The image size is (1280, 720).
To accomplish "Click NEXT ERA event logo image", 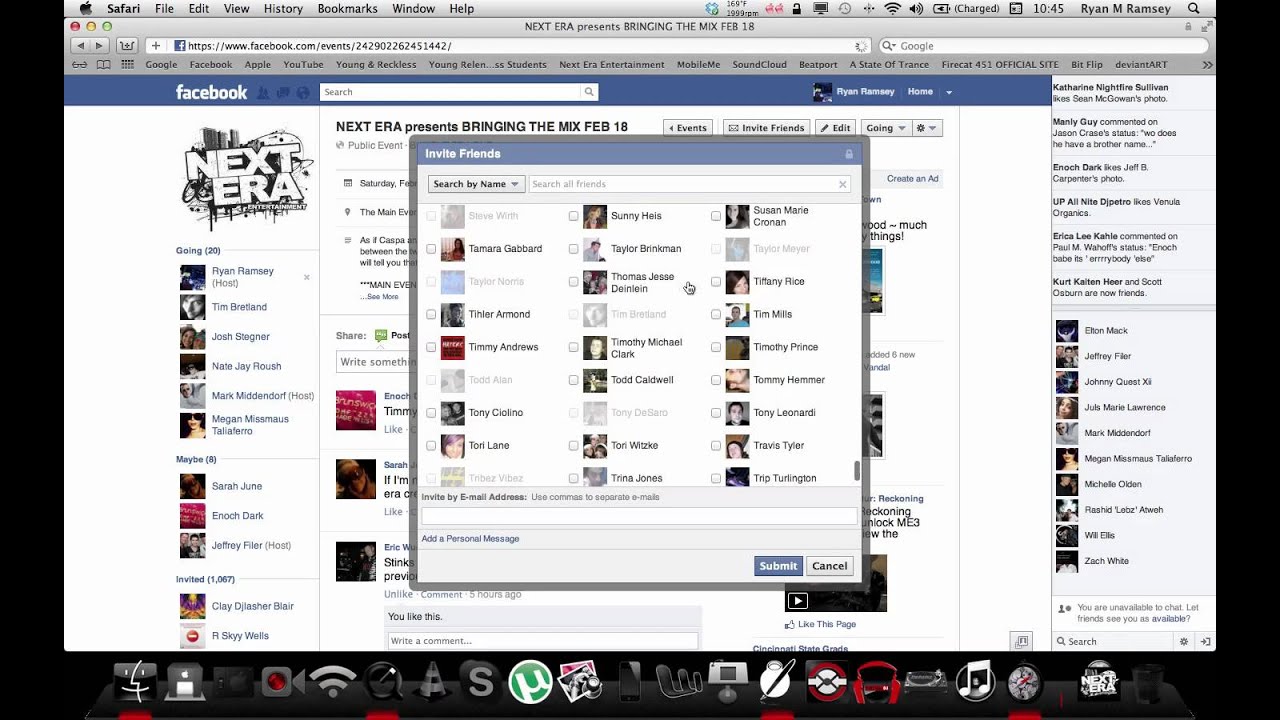I will 246,180.
